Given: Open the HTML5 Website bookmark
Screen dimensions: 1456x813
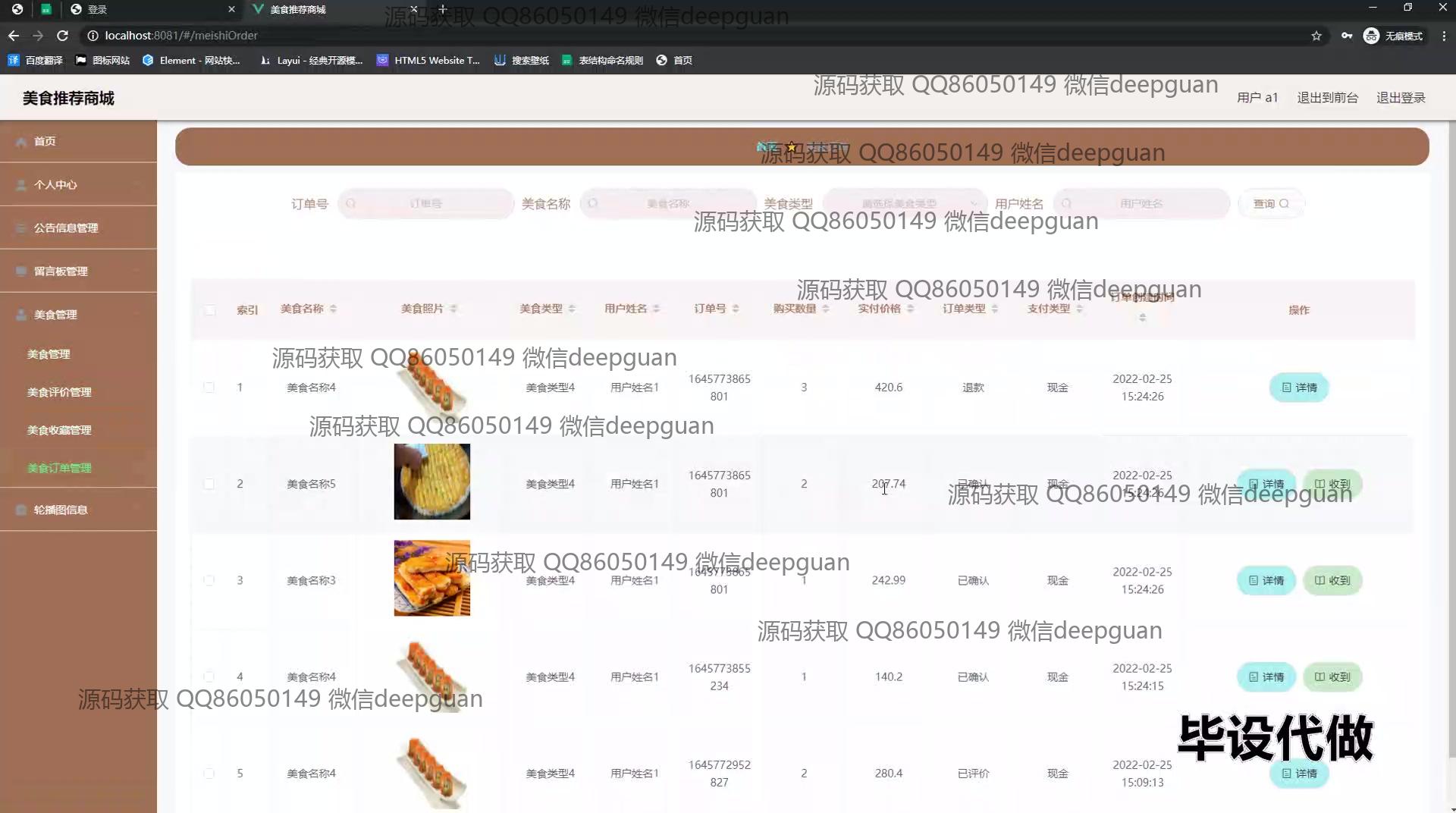Looking at the screenshot, I should (428, 61).
